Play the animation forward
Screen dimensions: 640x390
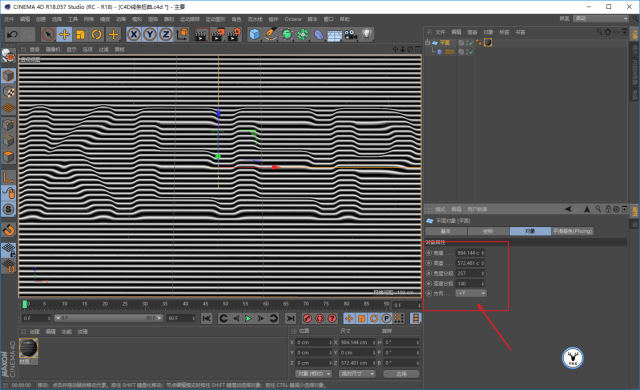point(248,319)
